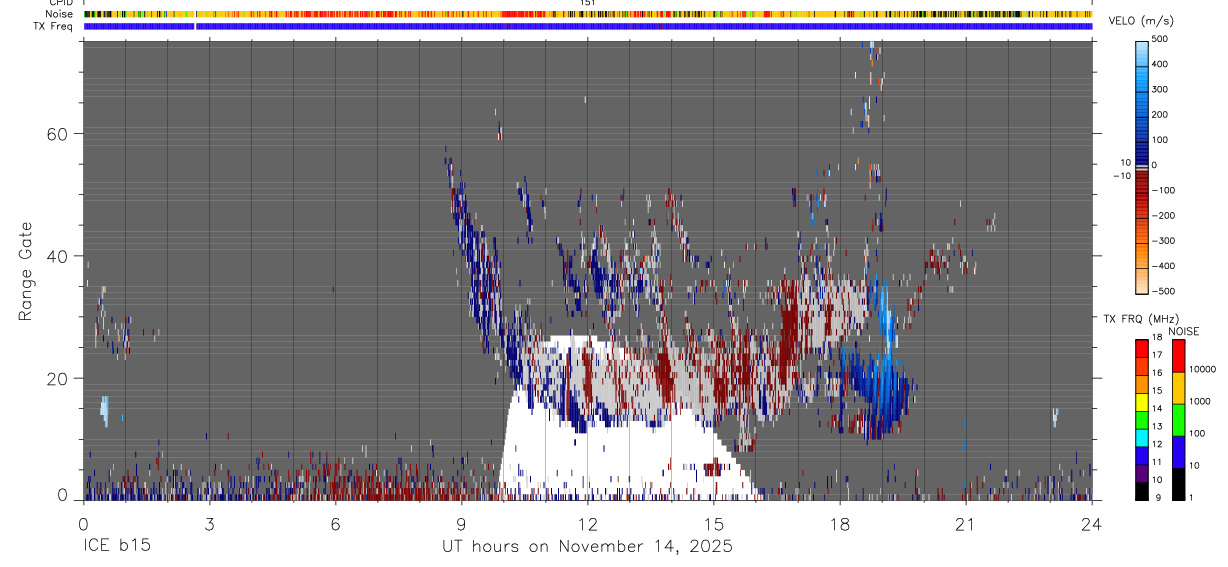
Task: Click the '500' label on the velocity colorbar
Action: (x=1160, y=39)
